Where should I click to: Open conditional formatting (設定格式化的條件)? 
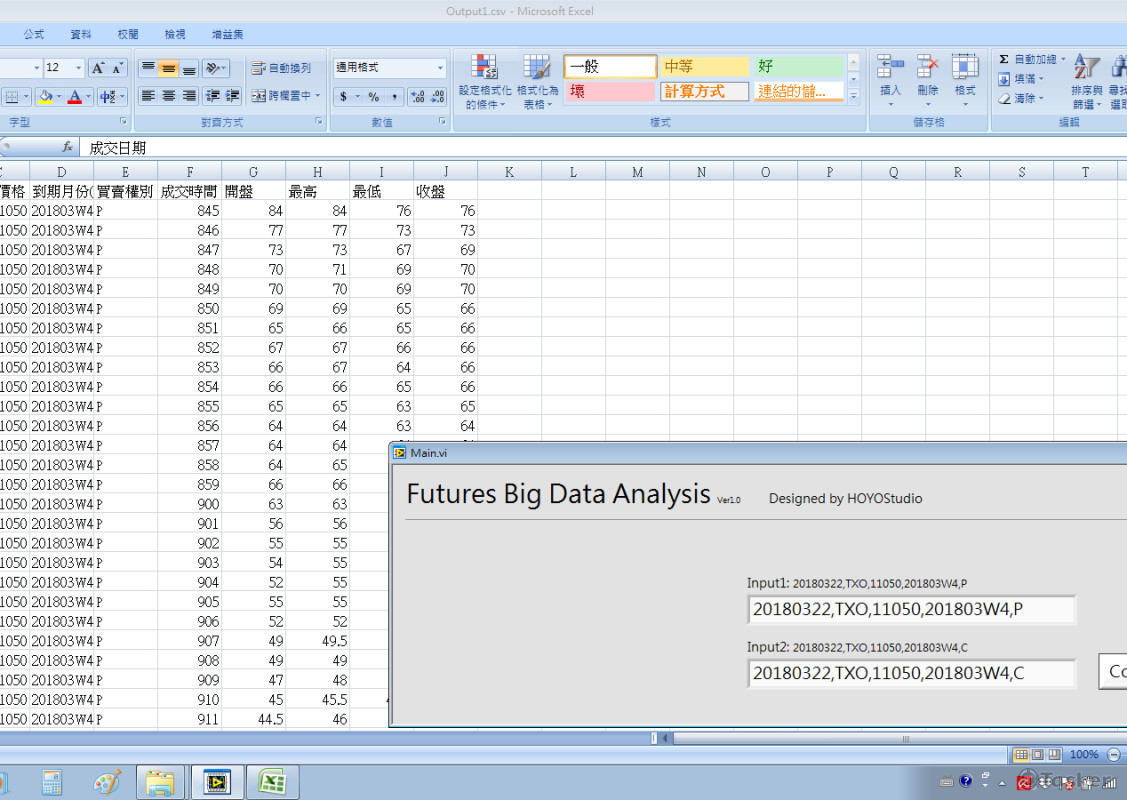(484, 82)
